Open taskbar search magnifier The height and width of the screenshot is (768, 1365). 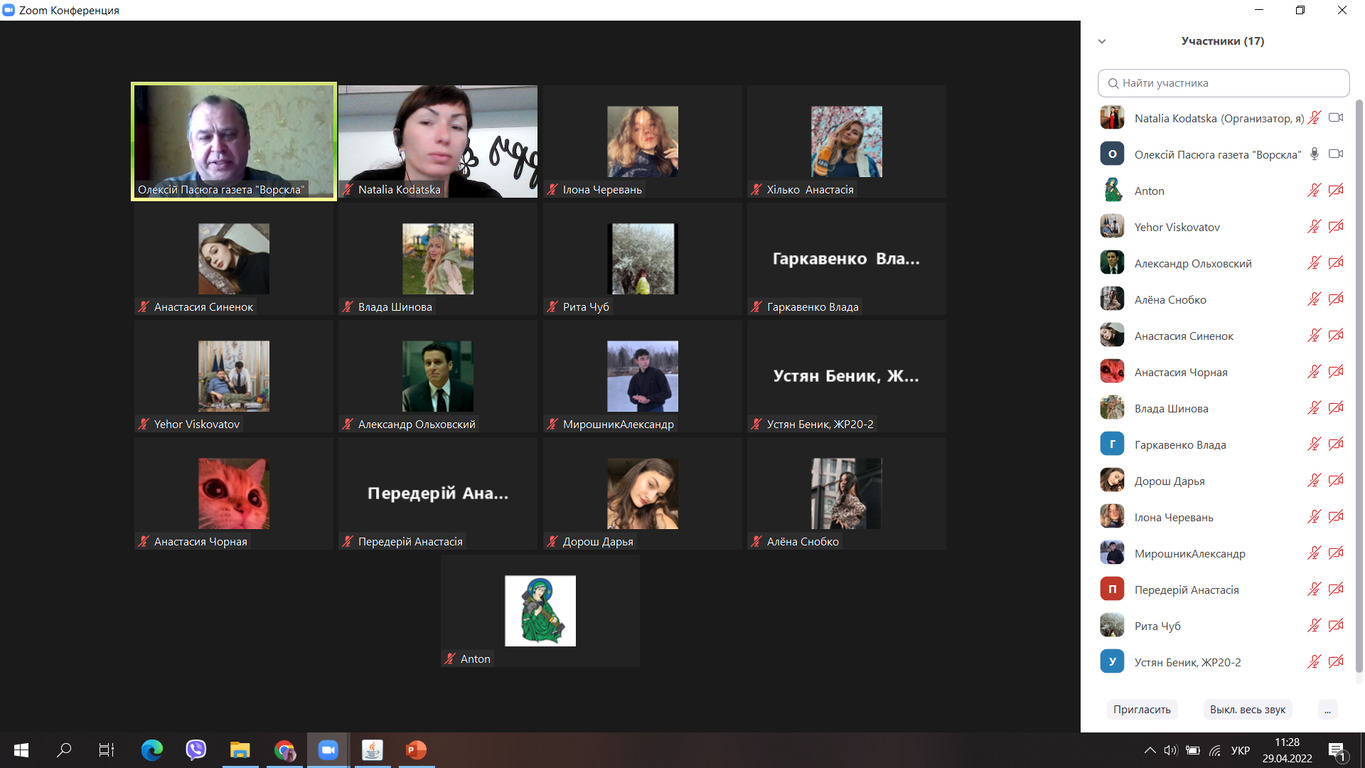pos(64,749)
